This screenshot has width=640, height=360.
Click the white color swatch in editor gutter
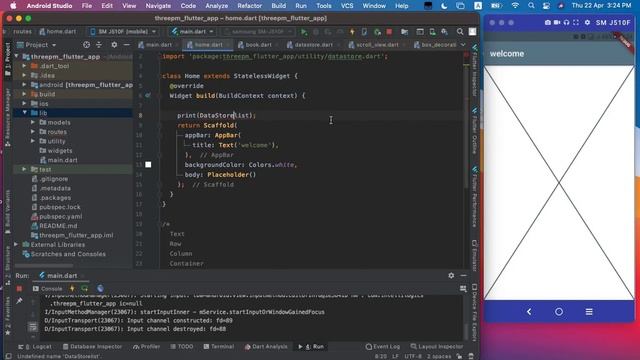pos(148,165)
